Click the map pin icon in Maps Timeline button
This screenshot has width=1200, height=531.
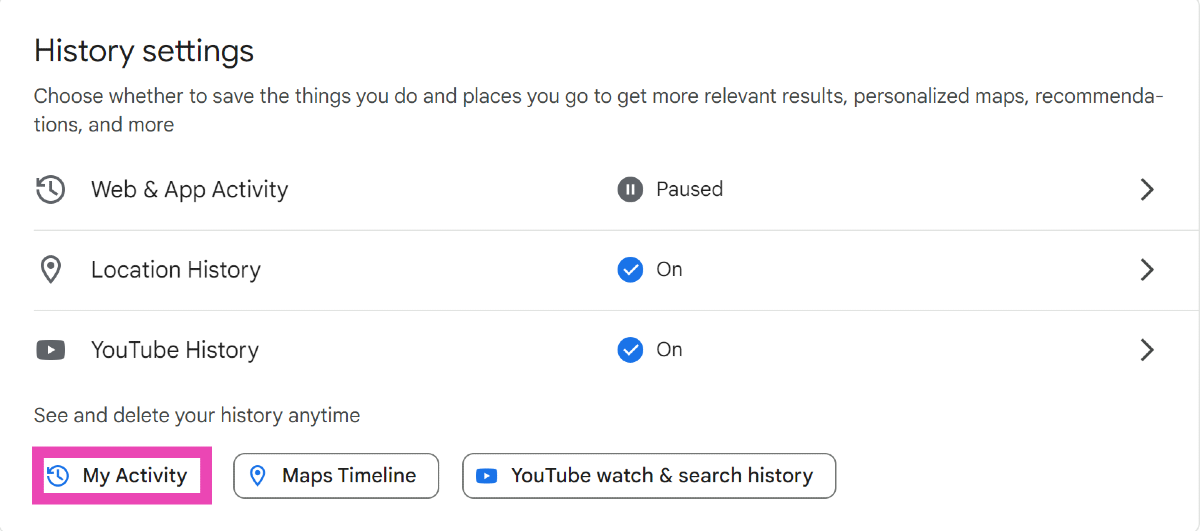click(x=257, y=476)
